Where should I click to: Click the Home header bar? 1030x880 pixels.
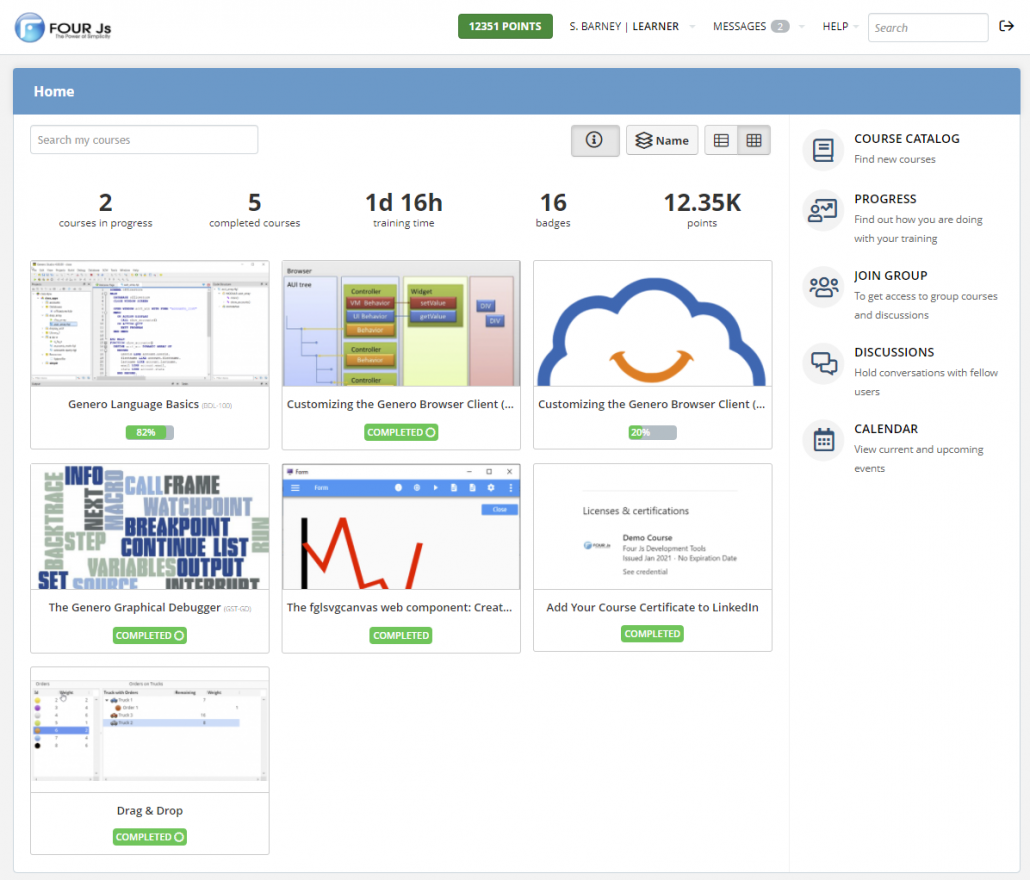(x=54, y=91)
